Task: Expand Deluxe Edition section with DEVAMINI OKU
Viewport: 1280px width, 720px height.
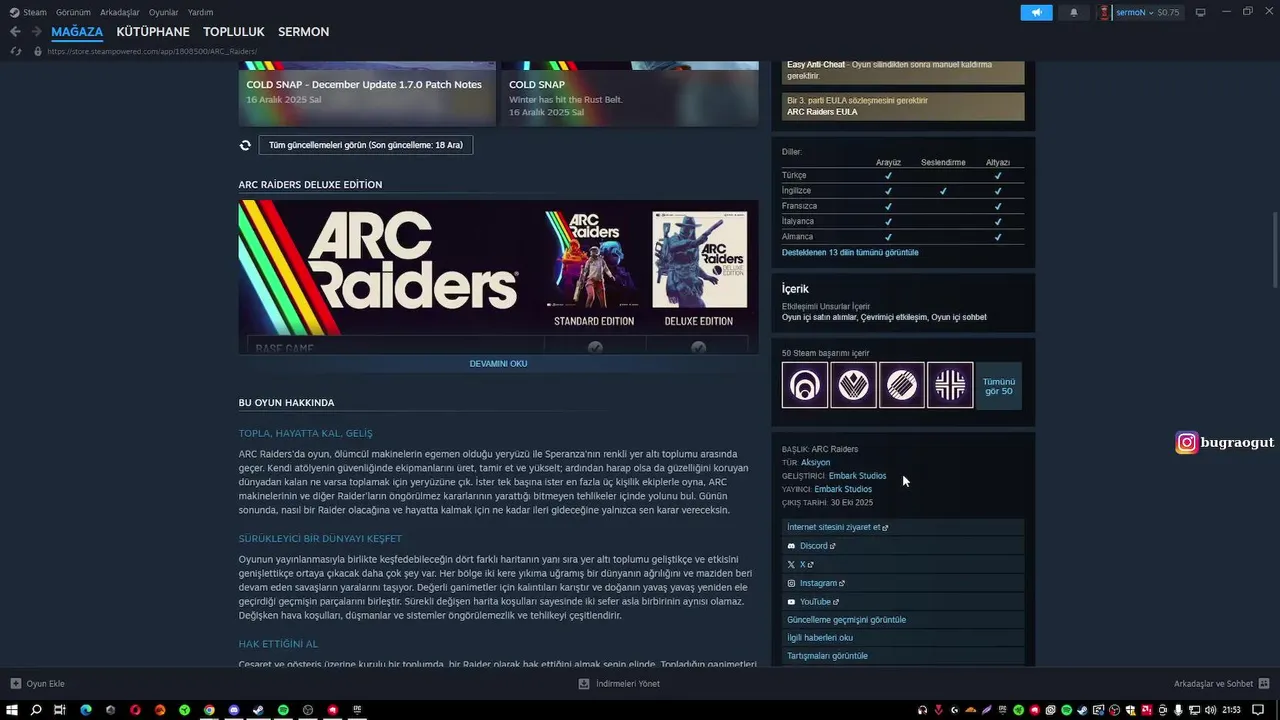Action: point(498,363)
